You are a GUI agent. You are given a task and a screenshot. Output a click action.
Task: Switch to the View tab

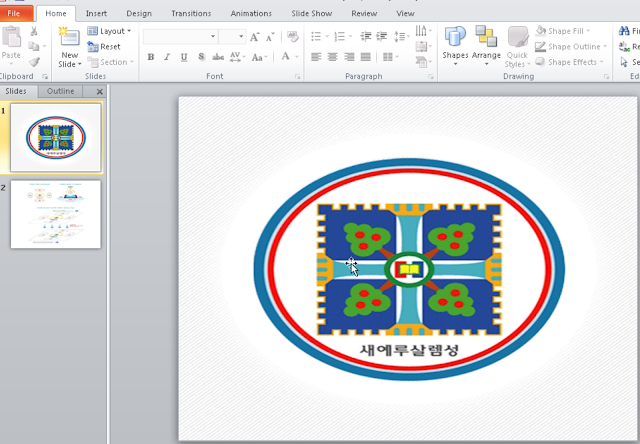[405, 13]
